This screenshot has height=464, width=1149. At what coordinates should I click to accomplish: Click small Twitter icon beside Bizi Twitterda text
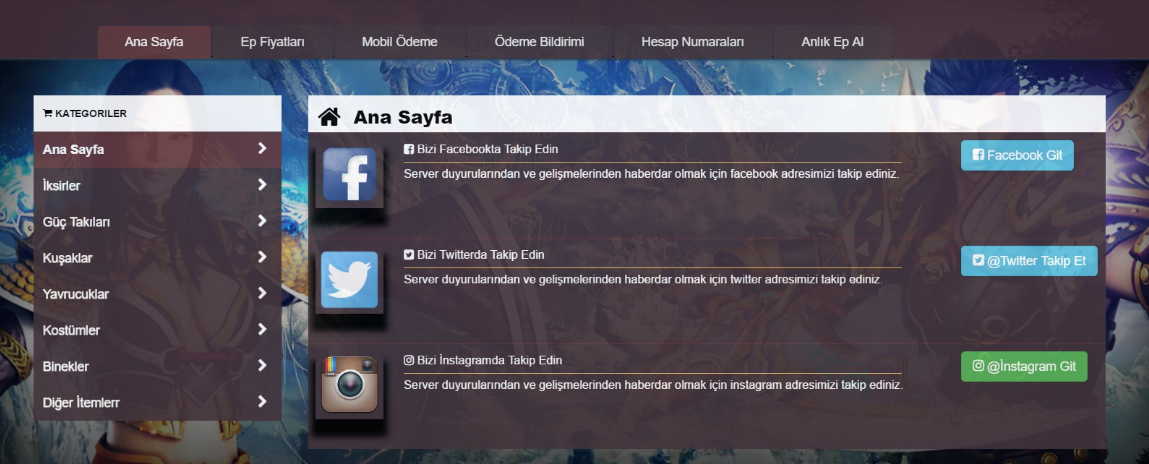pyautogui.click(x=409, y=255)
